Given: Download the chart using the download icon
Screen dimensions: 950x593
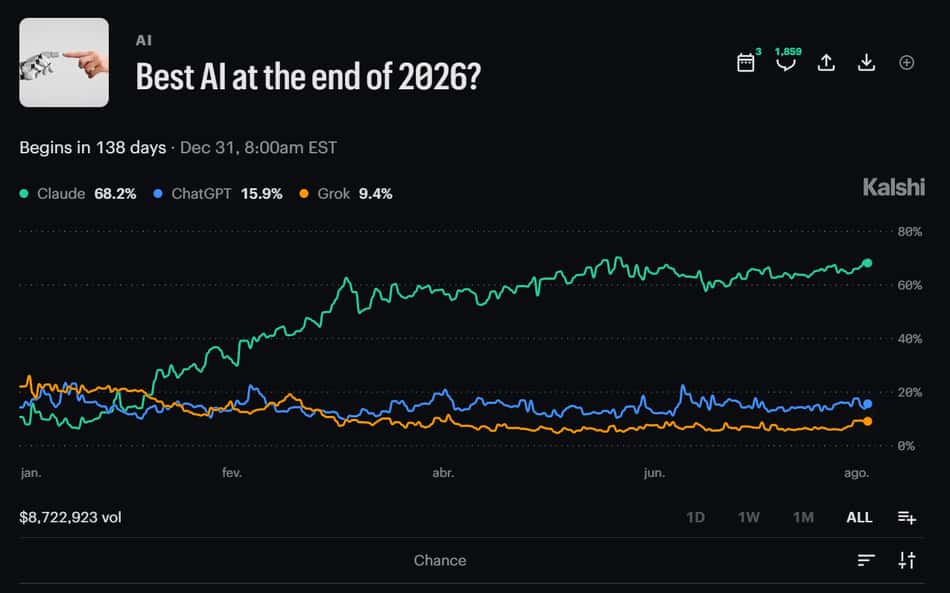Looking at the screenshot, I should (x=866, y=62).
